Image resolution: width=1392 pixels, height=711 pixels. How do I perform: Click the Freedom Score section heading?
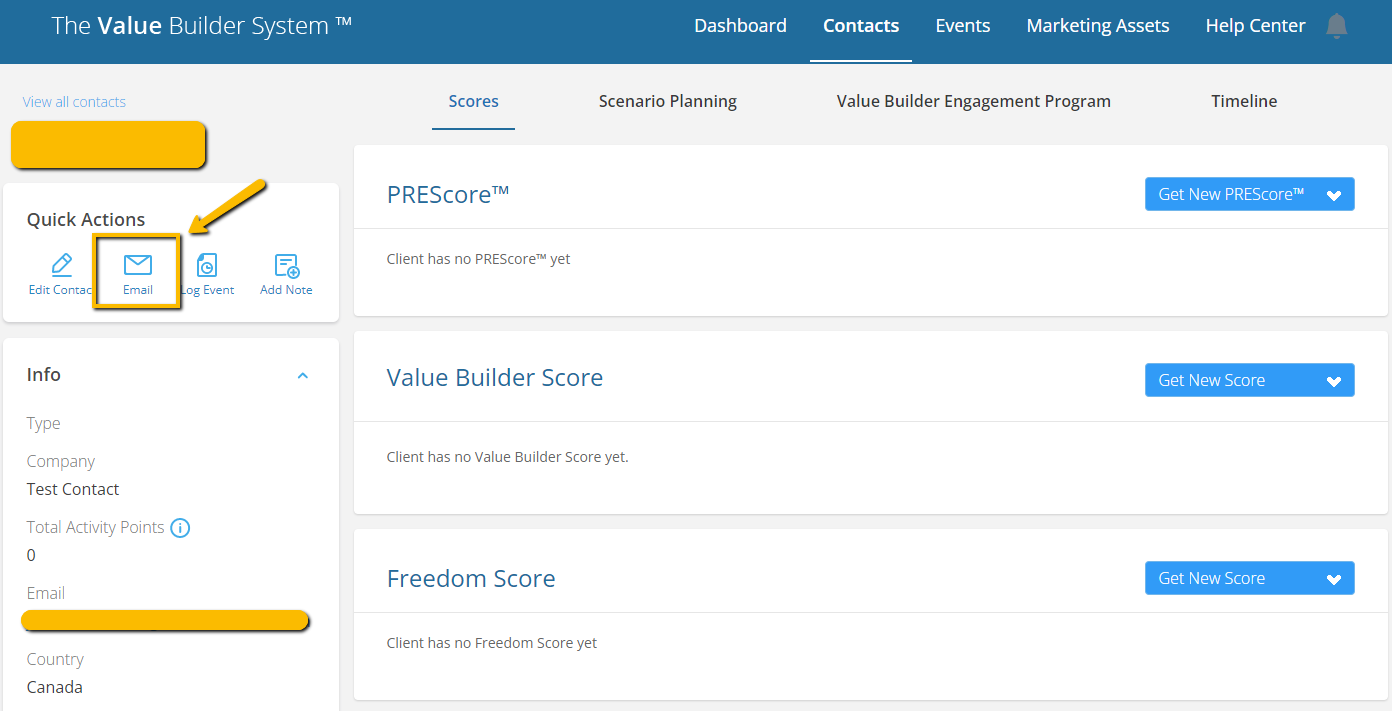[x=471, y=578]
